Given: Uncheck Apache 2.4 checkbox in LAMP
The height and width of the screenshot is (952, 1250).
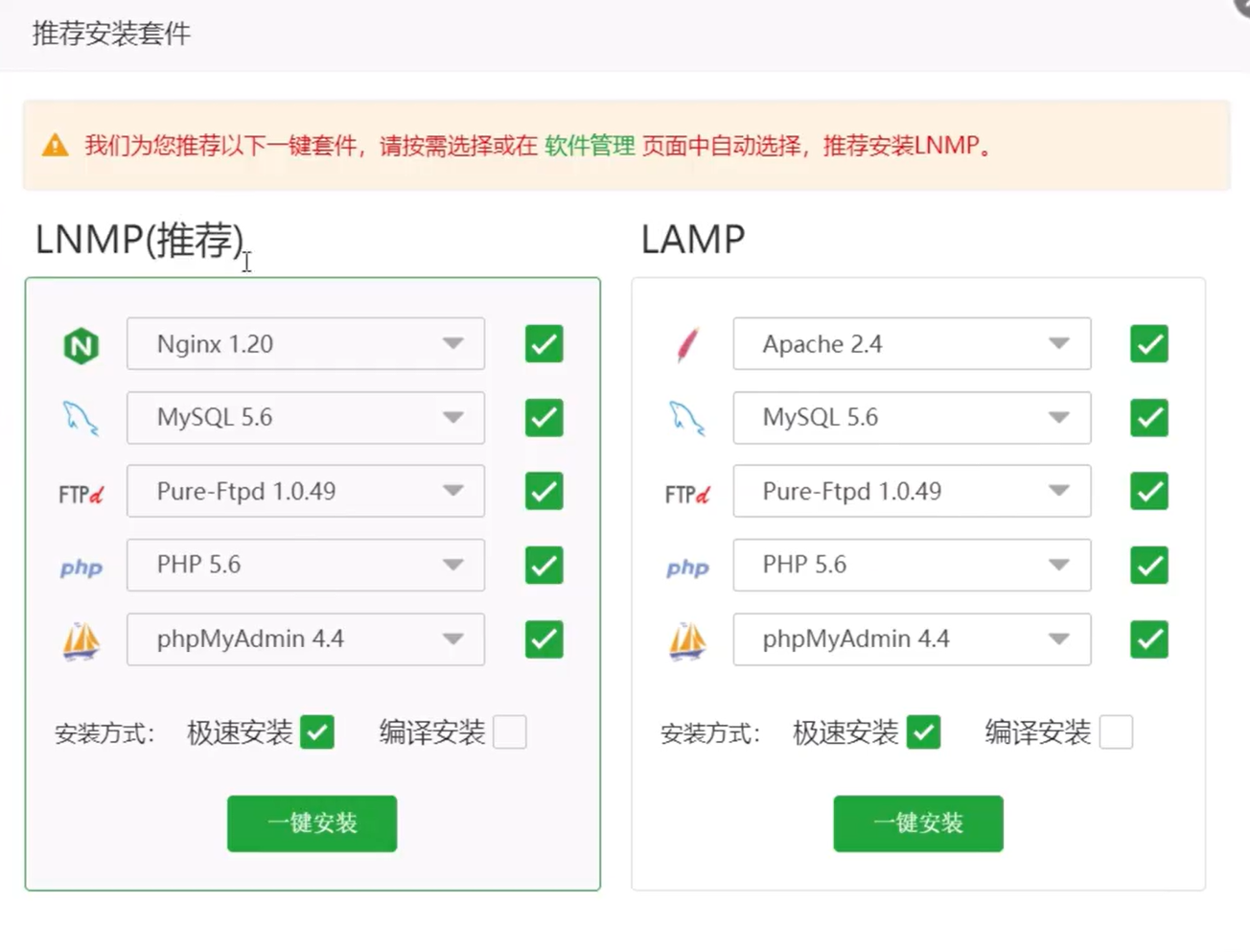Looking at the screenshot, I should [x=1149, y=344].
